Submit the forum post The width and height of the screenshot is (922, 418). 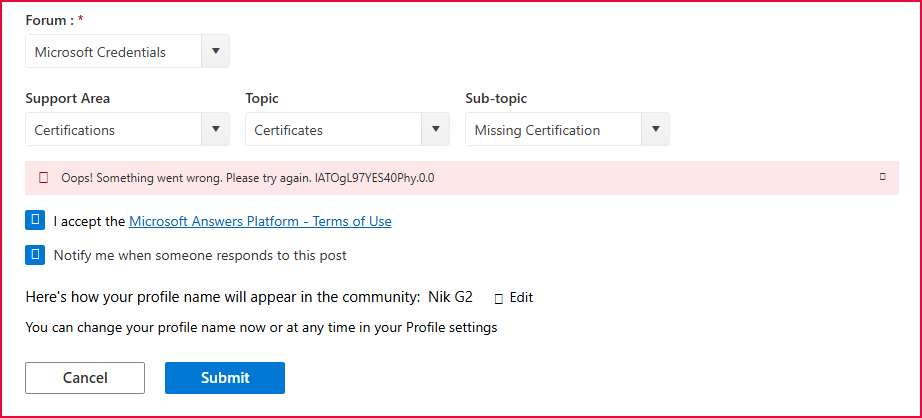[225, 377]
